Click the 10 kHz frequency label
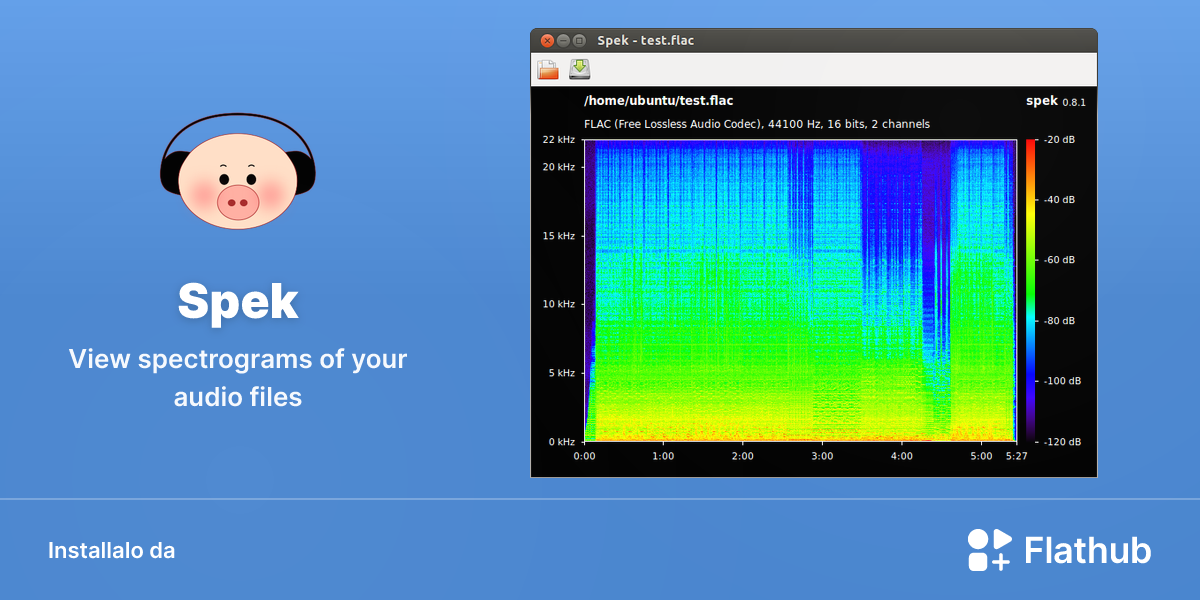The image size is (1200, 600). [x=559, y=304]
